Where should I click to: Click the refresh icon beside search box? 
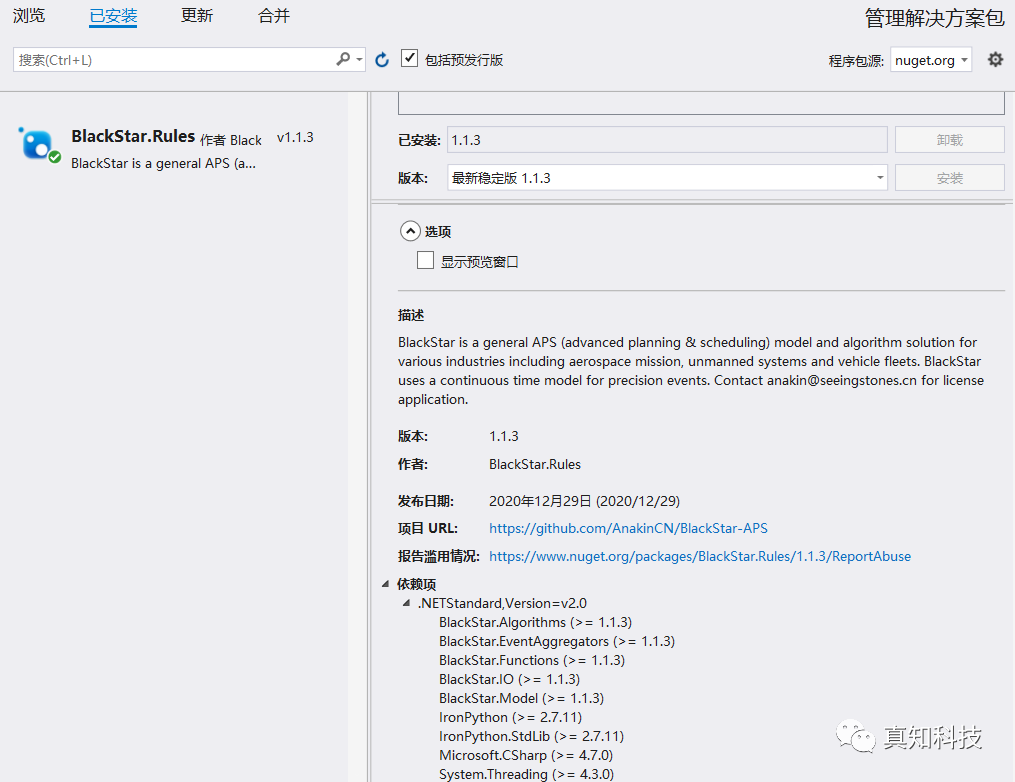[x=382, y=60]
